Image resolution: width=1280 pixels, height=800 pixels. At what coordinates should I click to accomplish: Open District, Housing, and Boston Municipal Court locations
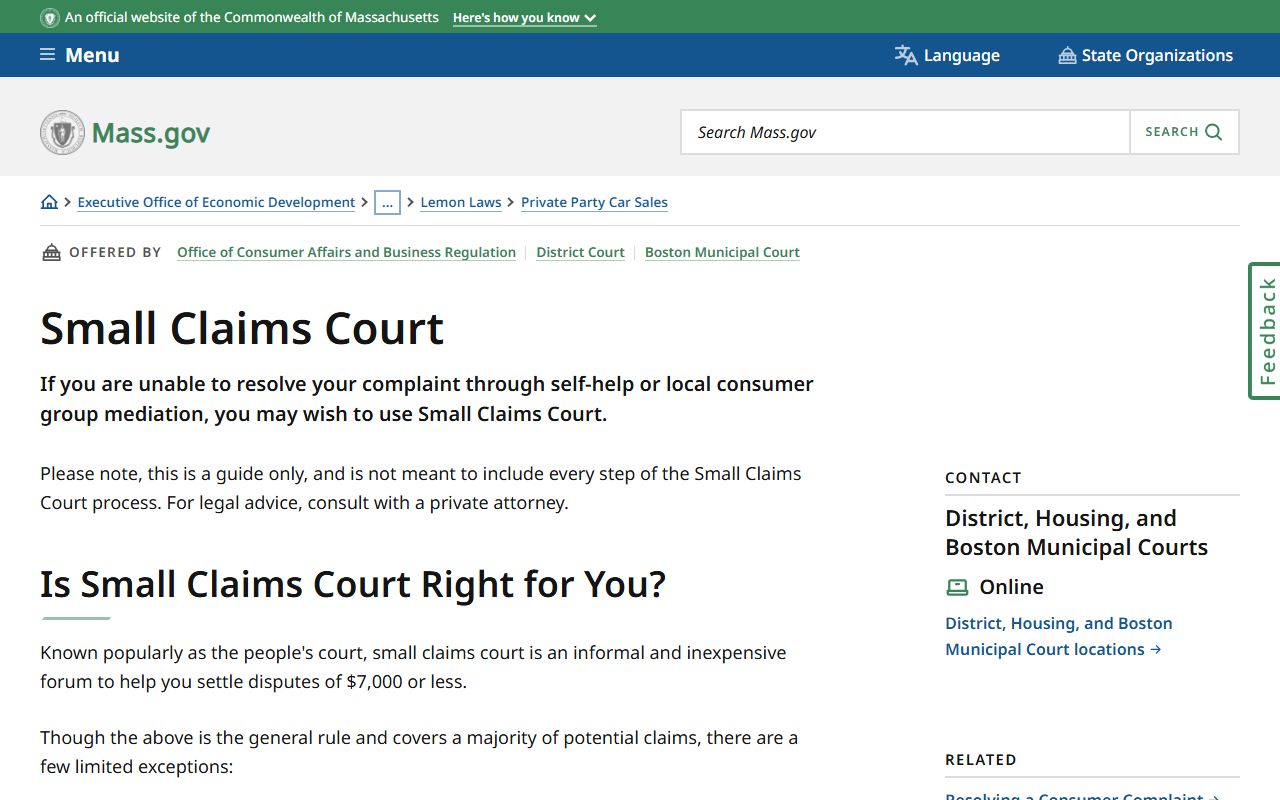[1059, 636]
